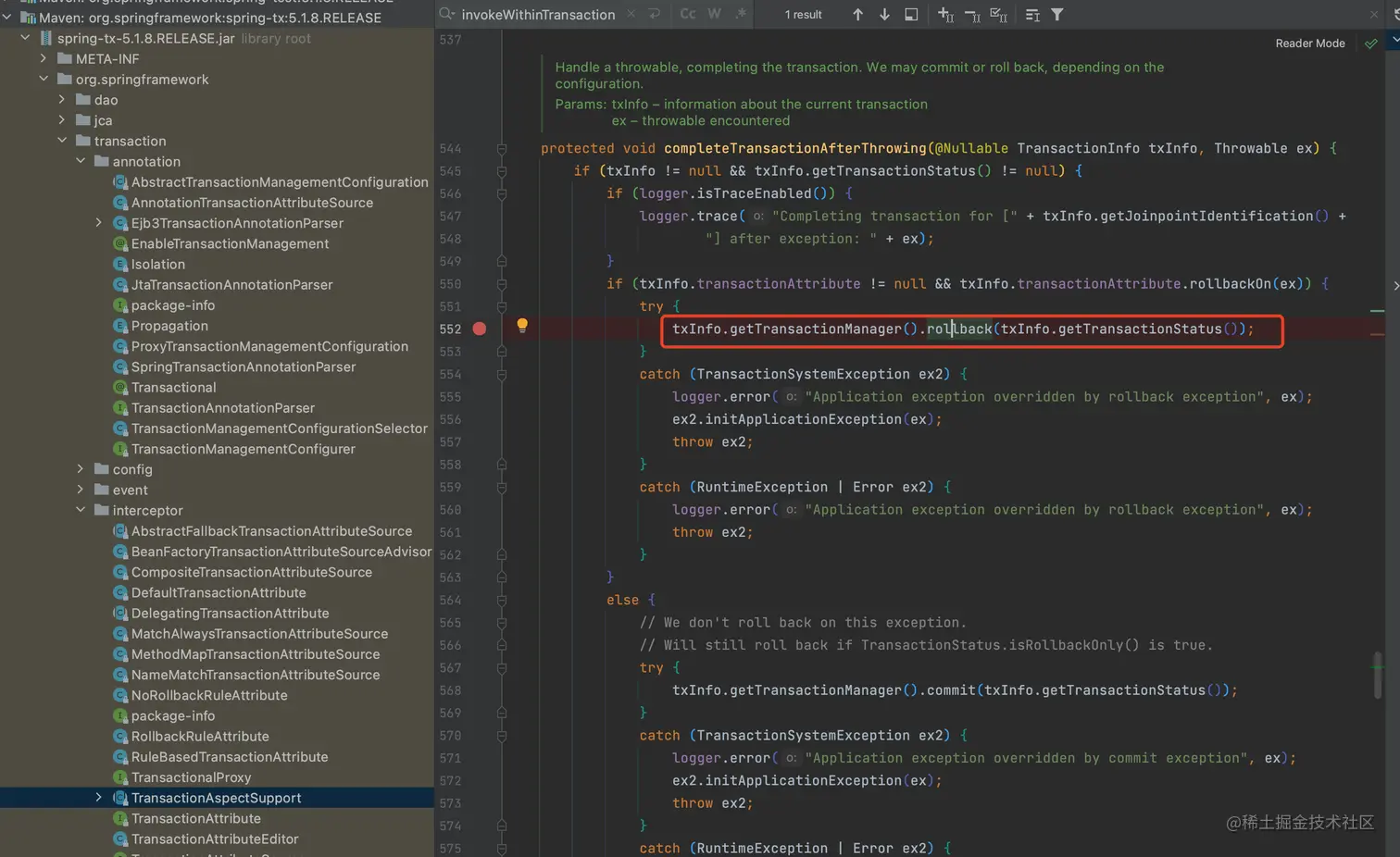1400x857 pixels.
Task: Expand the Ejb3TransactionAnnotationParser class node
Action: pos(99,223)
